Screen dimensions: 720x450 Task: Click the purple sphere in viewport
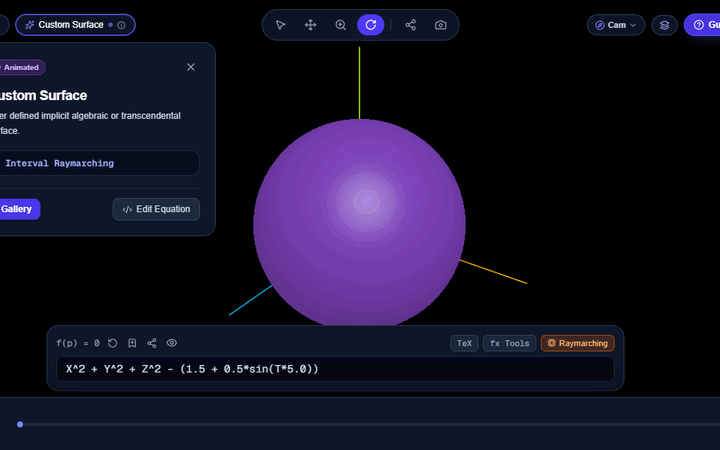coord(360,222)
